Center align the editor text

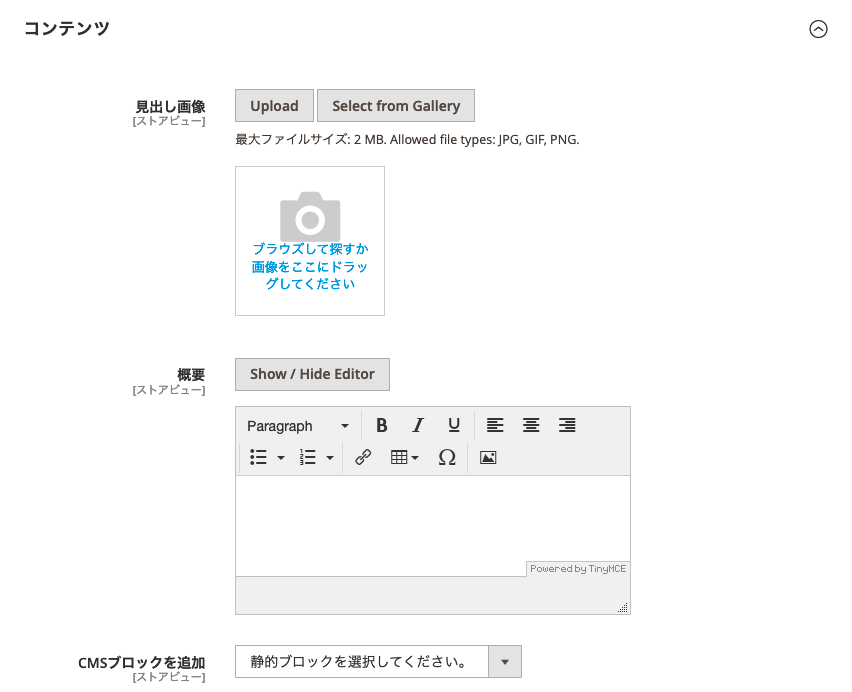(531, 425)
